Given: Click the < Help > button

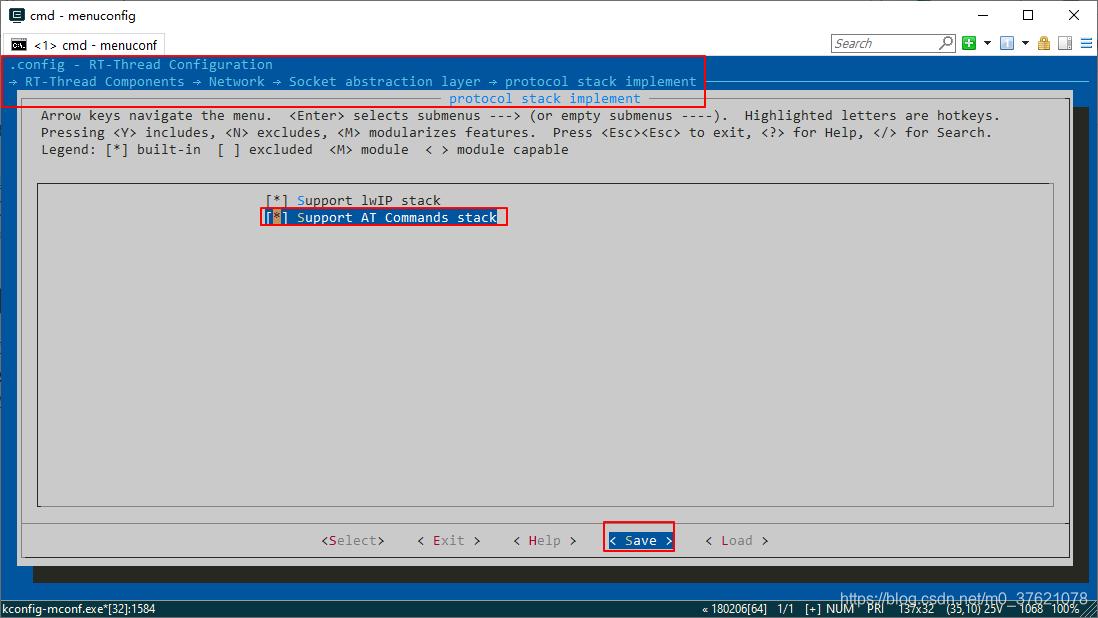Looking at the screenshot, I should coord(545,540).
